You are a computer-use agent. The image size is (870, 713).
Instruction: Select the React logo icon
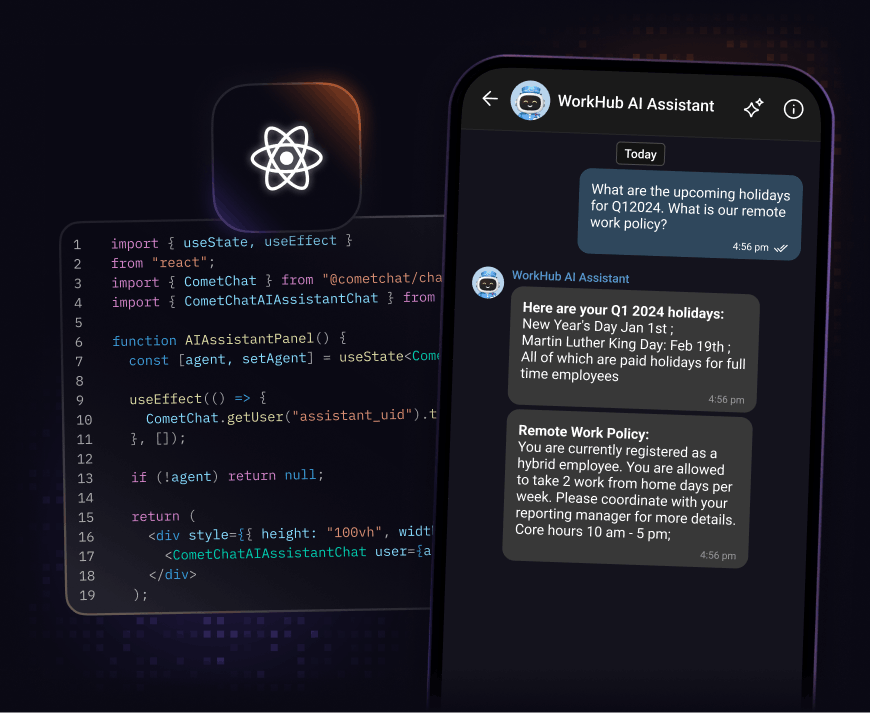coord(286,157)
